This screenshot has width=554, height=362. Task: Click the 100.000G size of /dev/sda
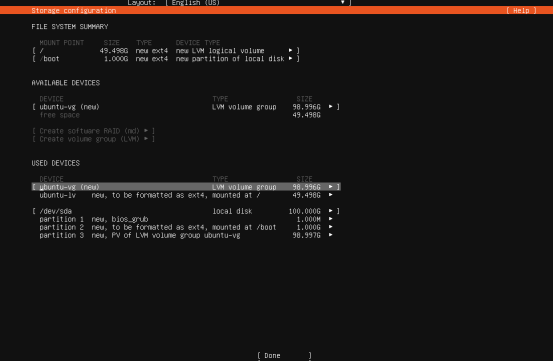coord(305,211)
